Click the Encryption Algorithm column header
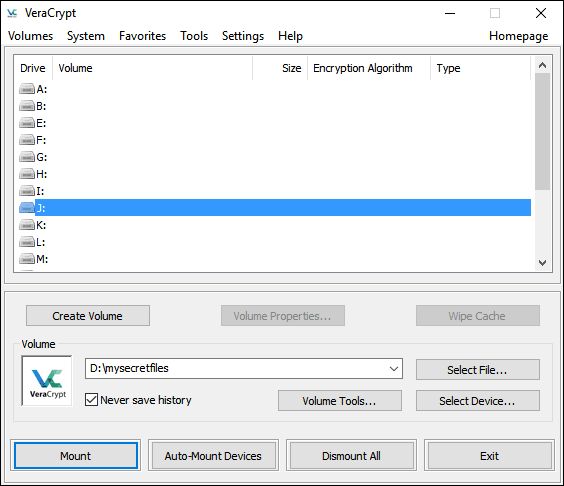564x486 pixels. 363,68
